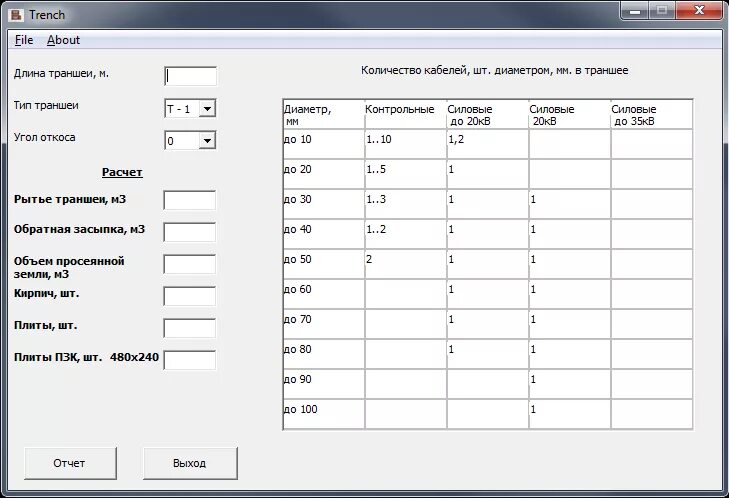Select the 'Диаметр, мм' header cell
729x500 pixels.
click(x=324, y=114)
